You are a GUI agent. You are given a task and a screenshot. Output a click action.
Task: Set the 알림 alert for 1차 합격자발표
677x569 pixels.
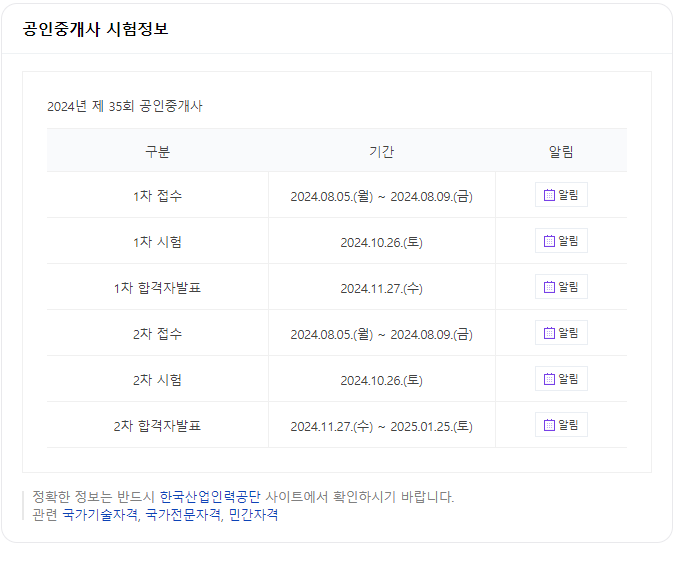click(561, 287)
